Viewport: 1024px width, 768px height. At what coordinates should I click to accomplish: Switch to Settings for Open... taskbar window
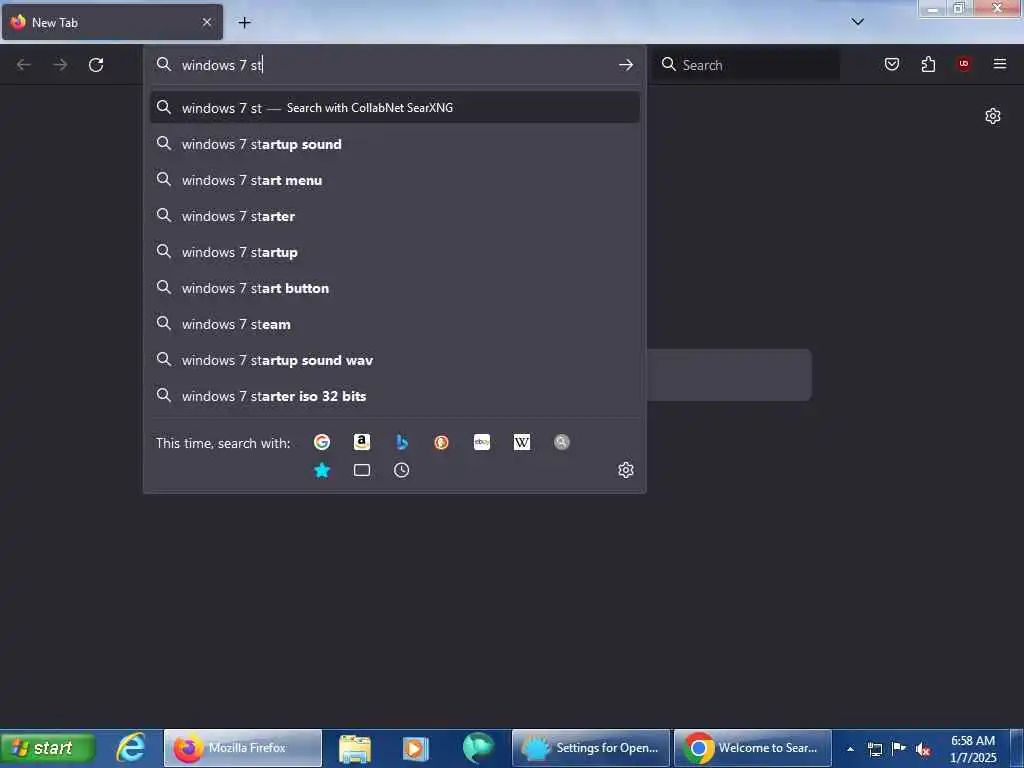(x=591, y=748)
